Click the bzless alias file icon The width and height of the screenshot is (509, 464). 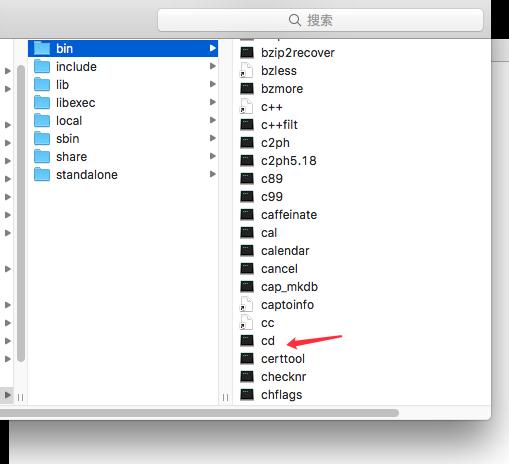(246, 70)
